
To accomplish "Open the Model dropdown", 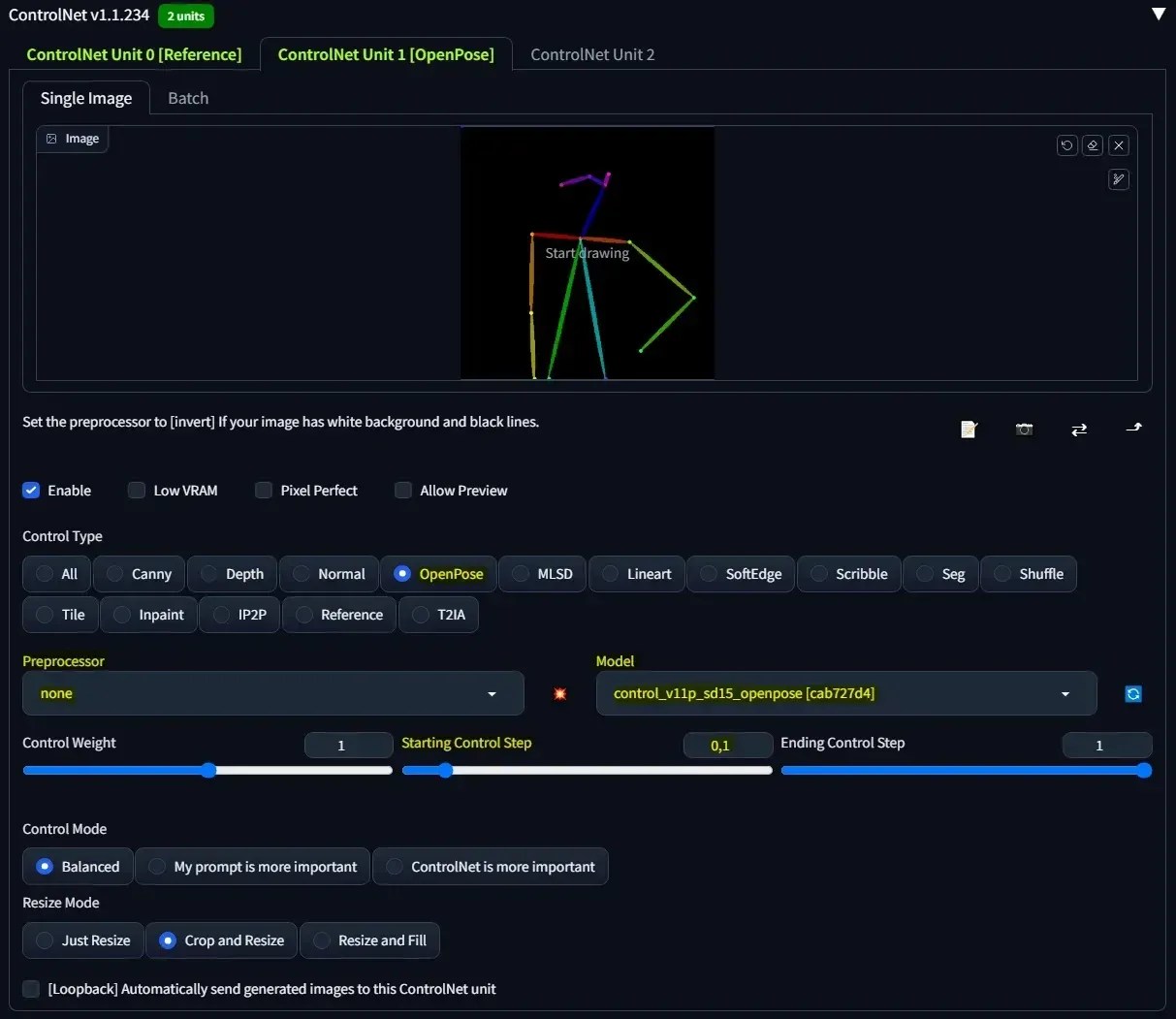I will (846, 693).
